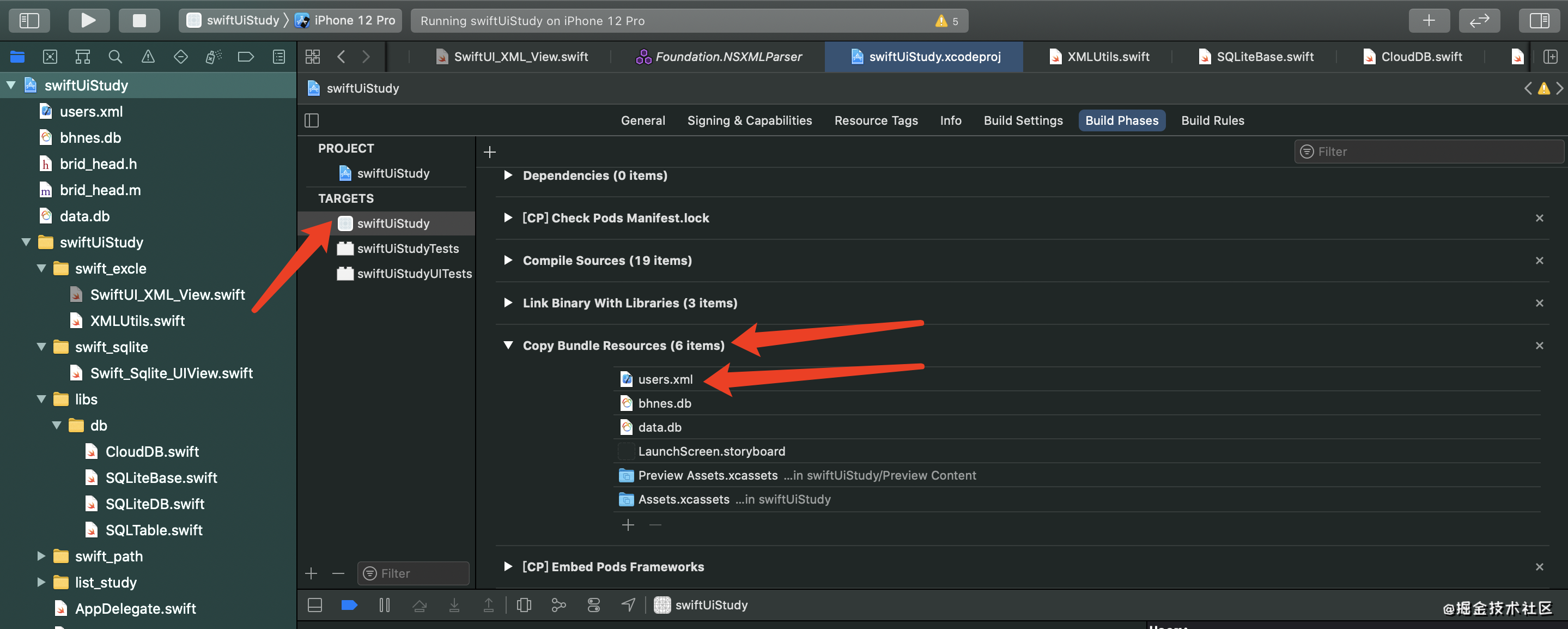Open the General settings tab
Screen dimensions: 1568x629
(x=643, y=120)
